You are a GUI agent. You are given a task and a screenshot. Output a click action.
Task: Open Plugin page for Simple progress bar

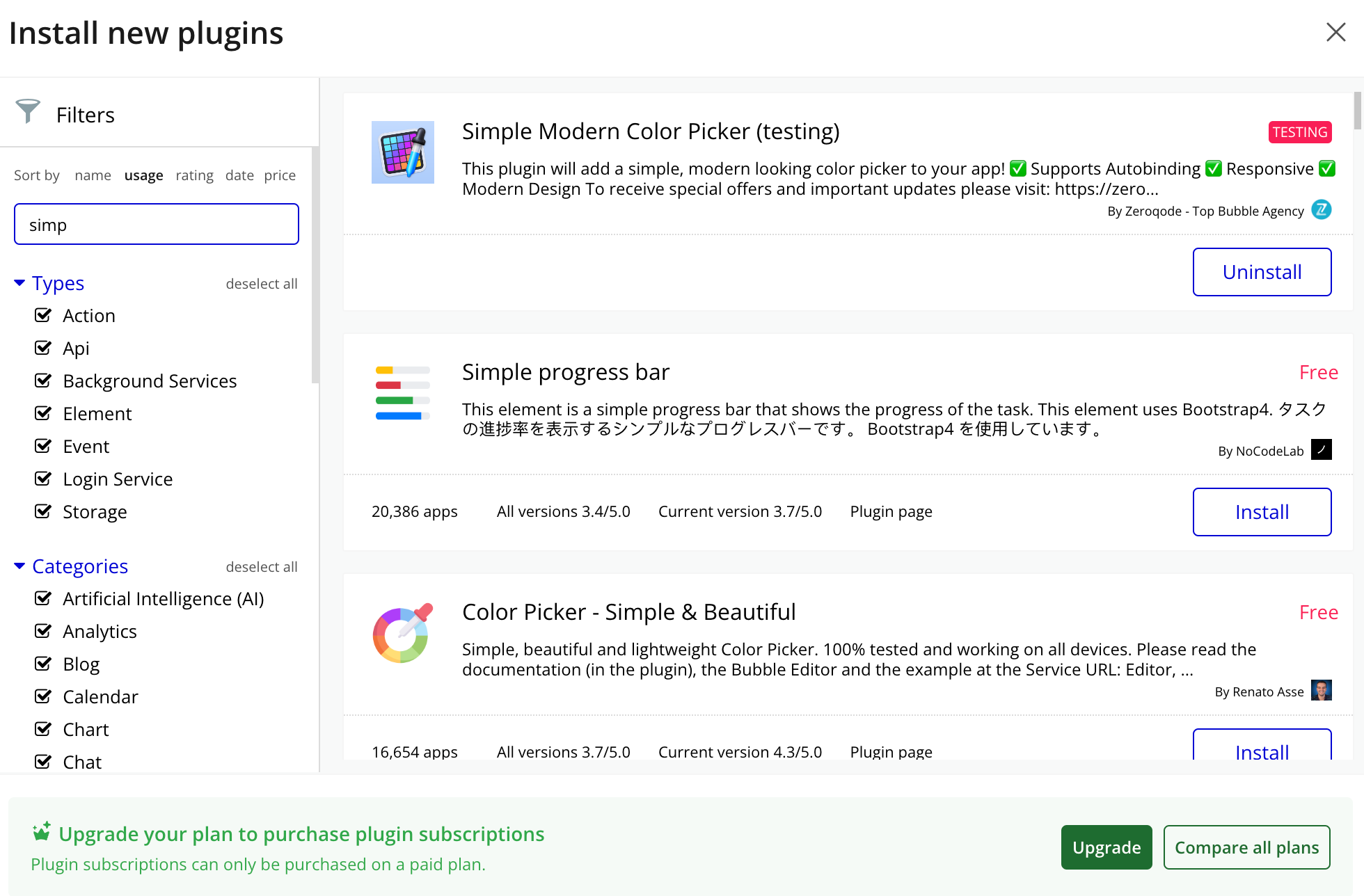891,512
